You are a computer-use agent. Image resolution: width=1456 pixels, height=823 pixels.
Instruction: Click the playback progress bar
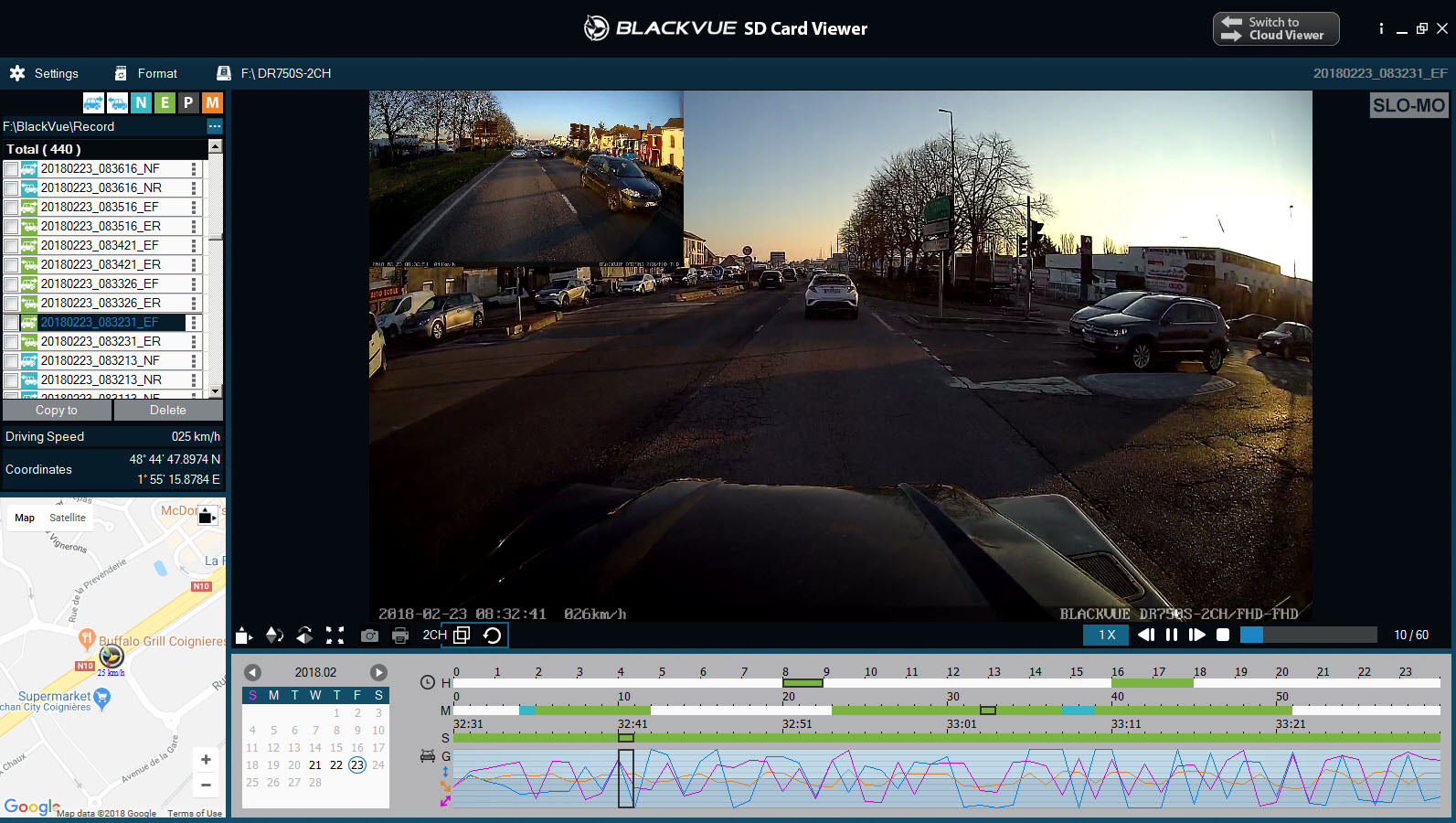[1308, 635]
